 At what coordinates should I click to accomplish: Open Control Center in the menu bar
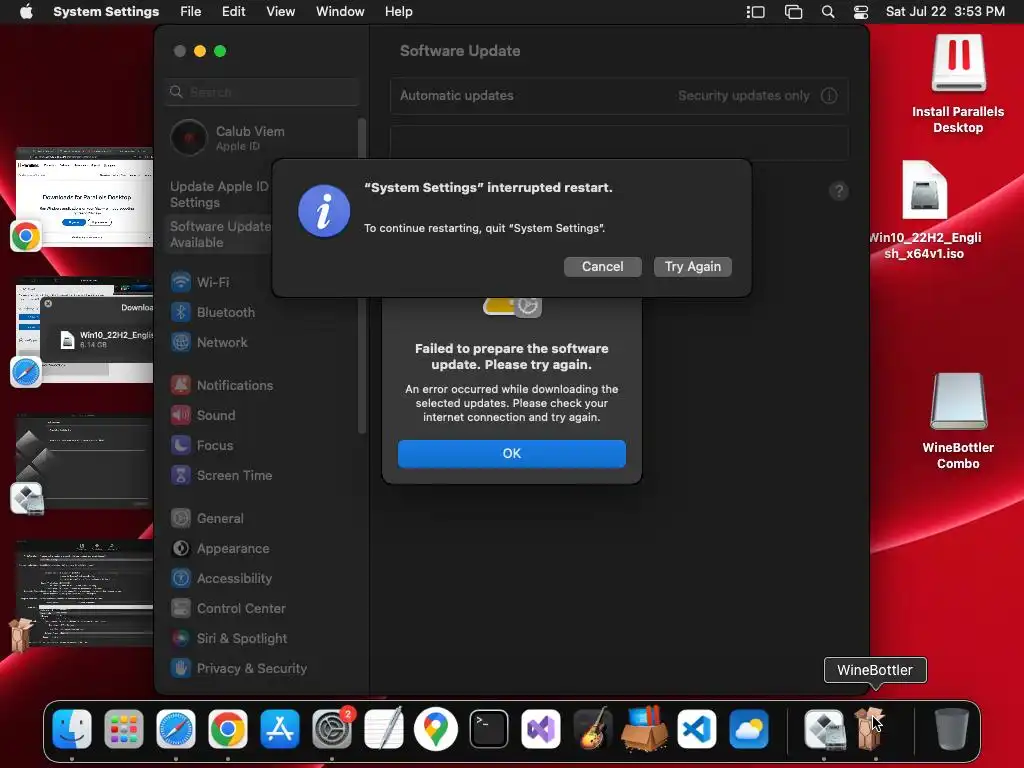861,12
